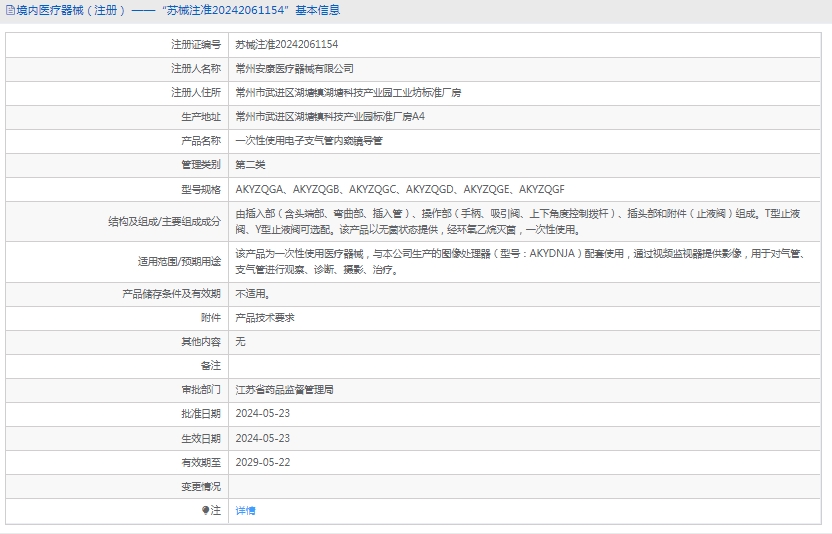Select the 变更情况 row label
832x534 pixels.
point(200,486)
